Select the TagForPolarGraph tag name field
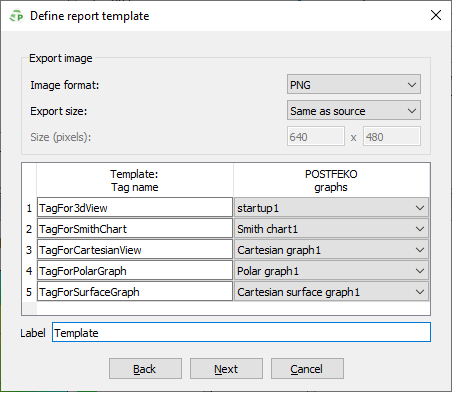Viewport: 452px width, 393px height. [x=135, y=271]
